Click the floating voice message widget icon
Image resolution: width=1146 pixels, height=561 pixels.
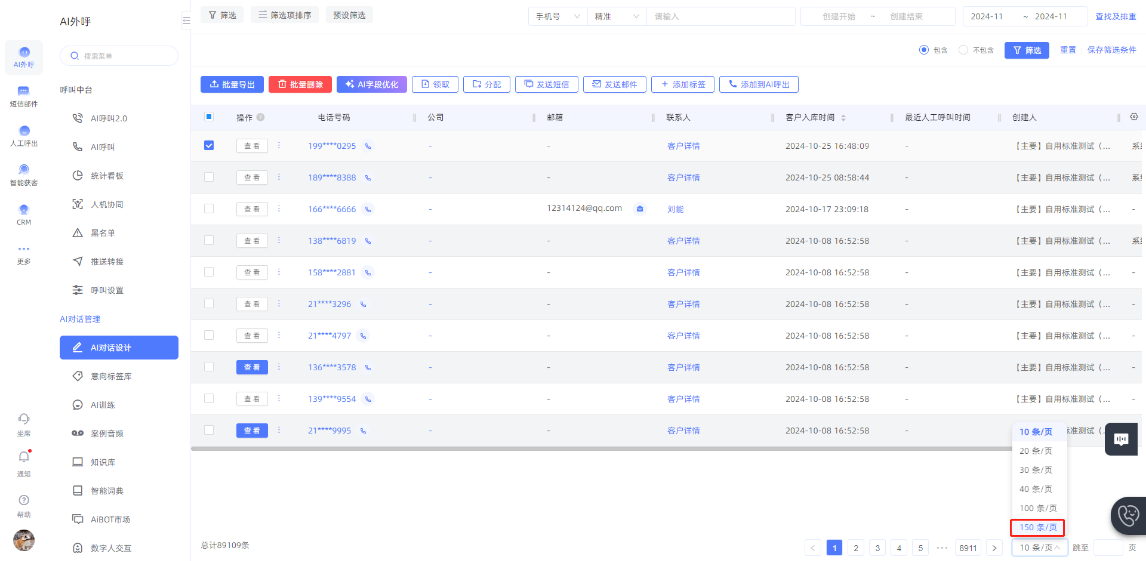pos(1121,439)
